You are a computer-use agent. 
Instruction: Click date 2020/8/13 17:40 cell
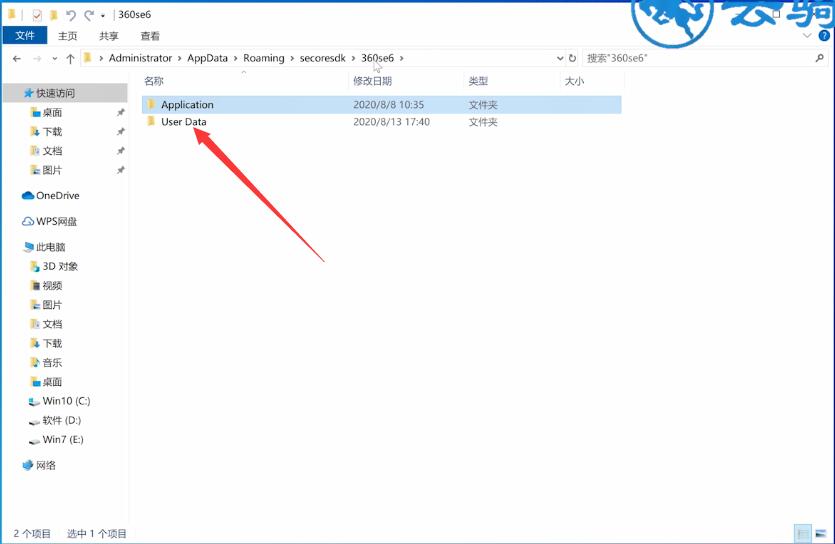pos(391,122)
